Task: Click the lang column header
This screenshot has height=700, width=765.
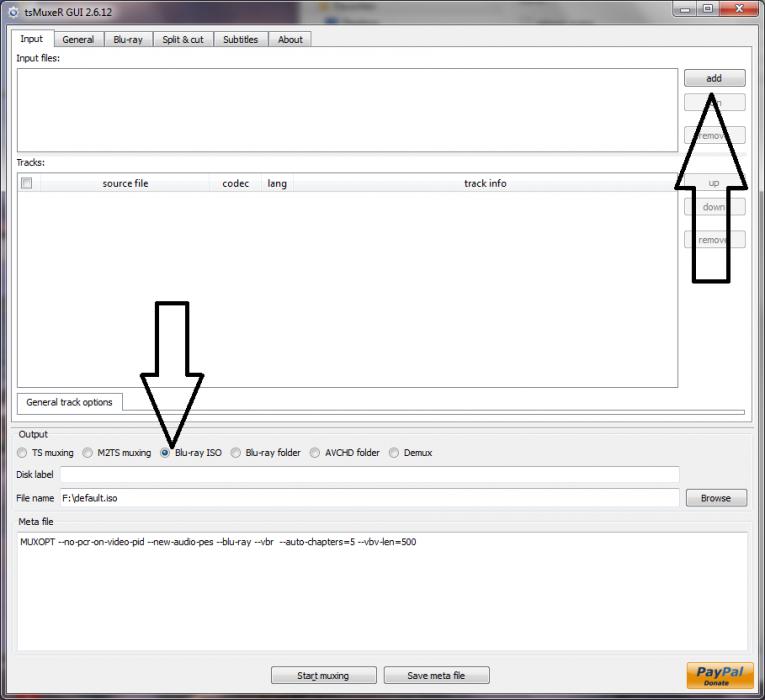Action: click(x=277, y=183)
